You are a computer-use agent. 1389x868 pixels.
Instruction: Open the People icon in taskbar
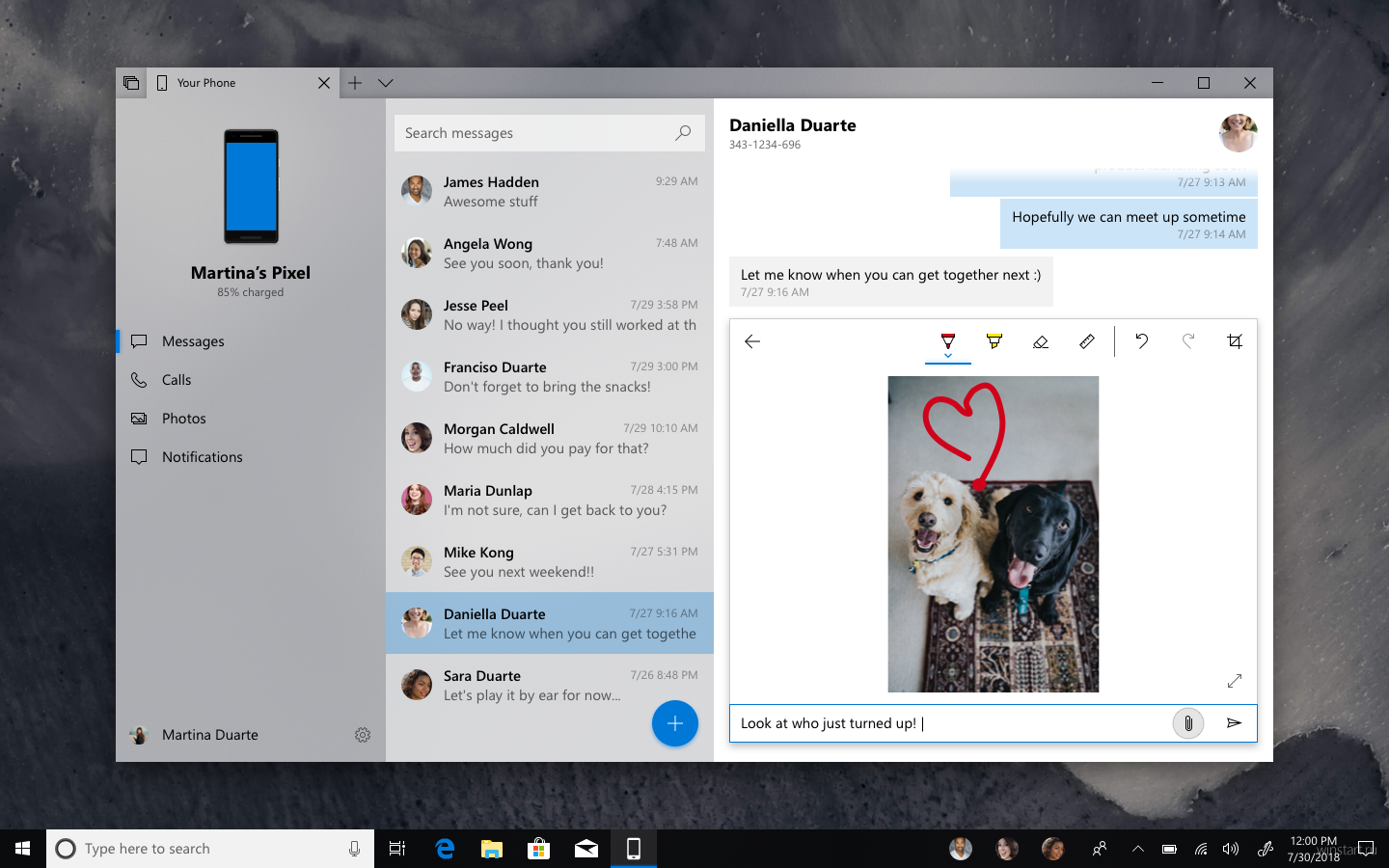click(x=1099, y=849)
